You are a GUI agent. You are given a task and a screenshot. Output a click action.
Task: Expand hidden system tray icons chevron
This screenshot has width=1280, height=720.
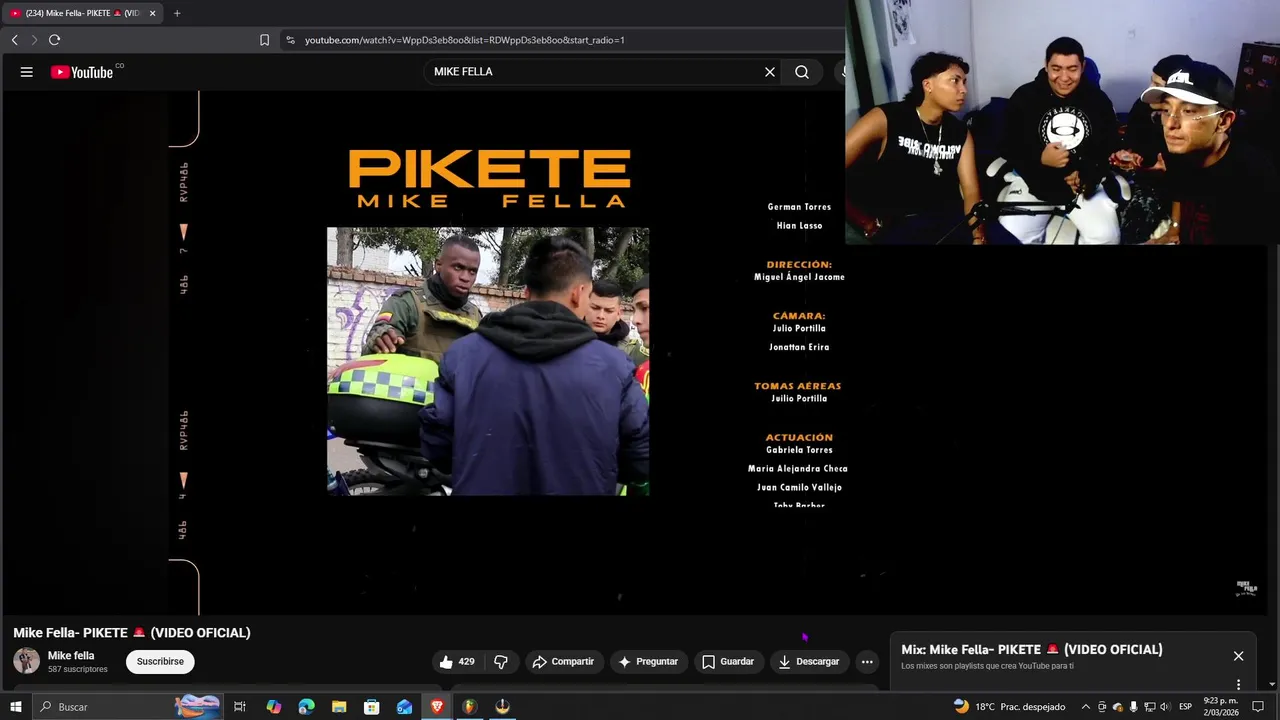tap(1085, 707)
